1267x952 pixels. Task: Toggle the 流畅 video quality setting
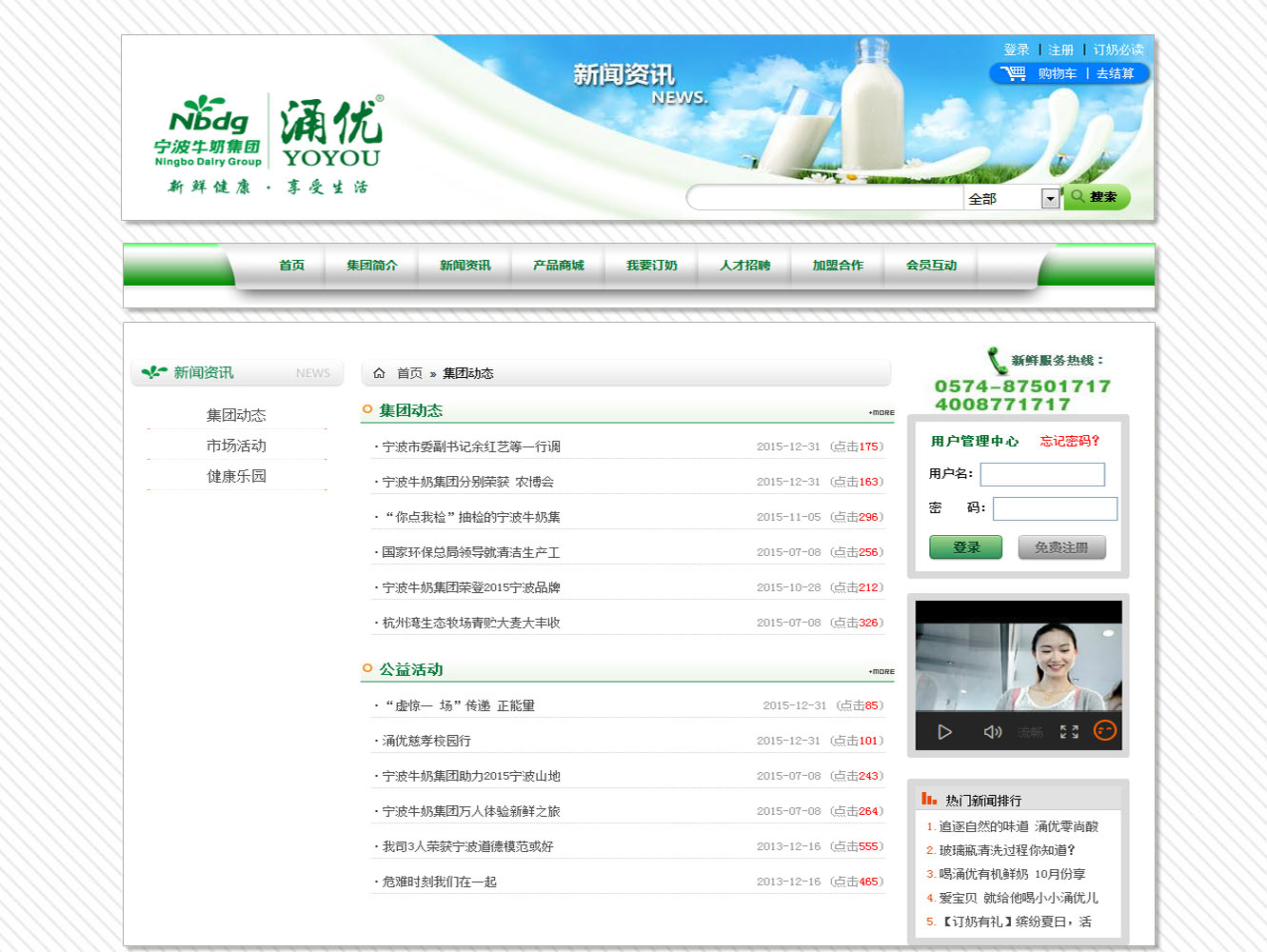1030,731
